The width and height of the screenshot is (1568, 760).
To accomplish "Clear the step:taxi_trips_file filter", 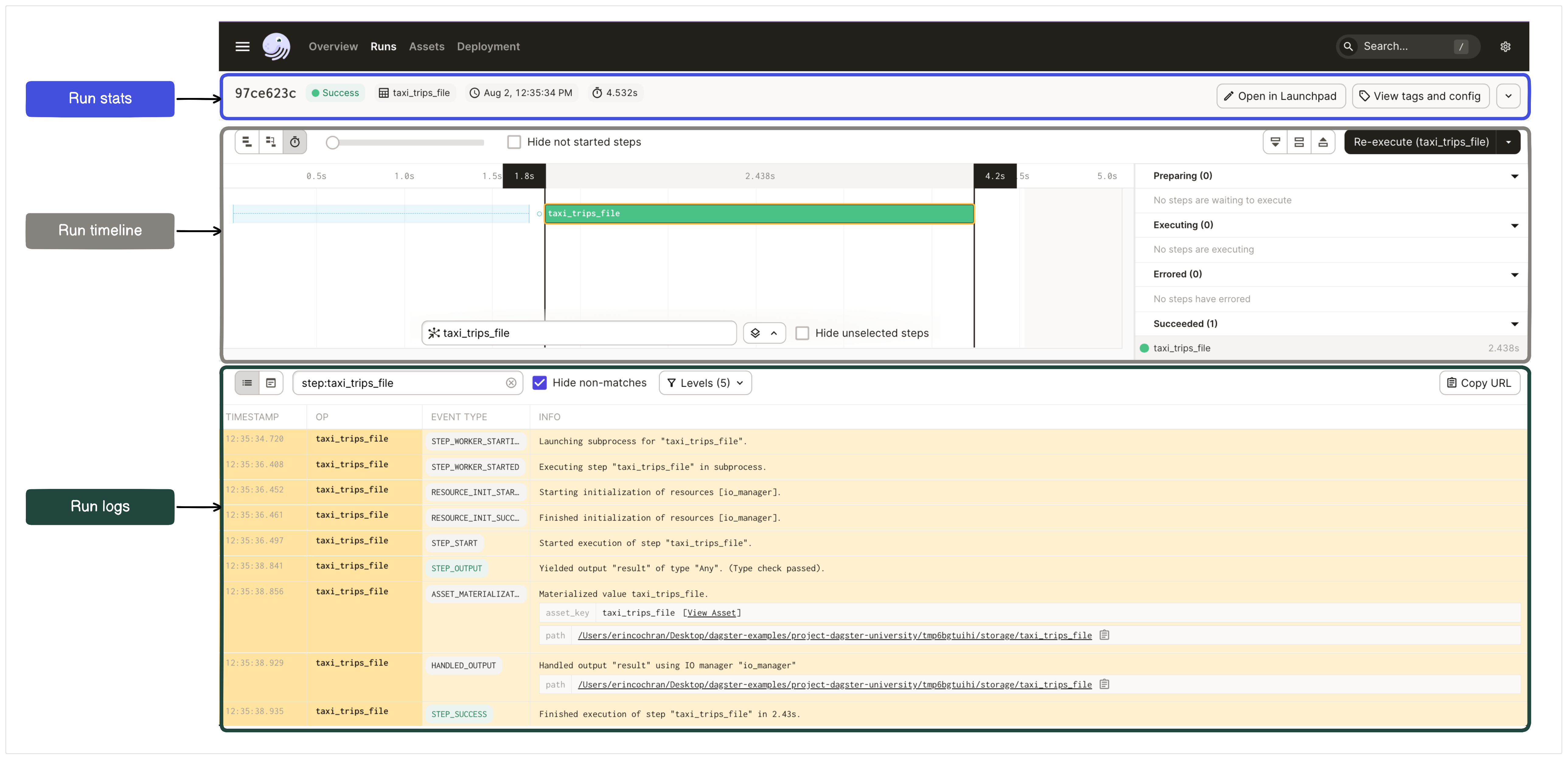I will click(511, 383).
